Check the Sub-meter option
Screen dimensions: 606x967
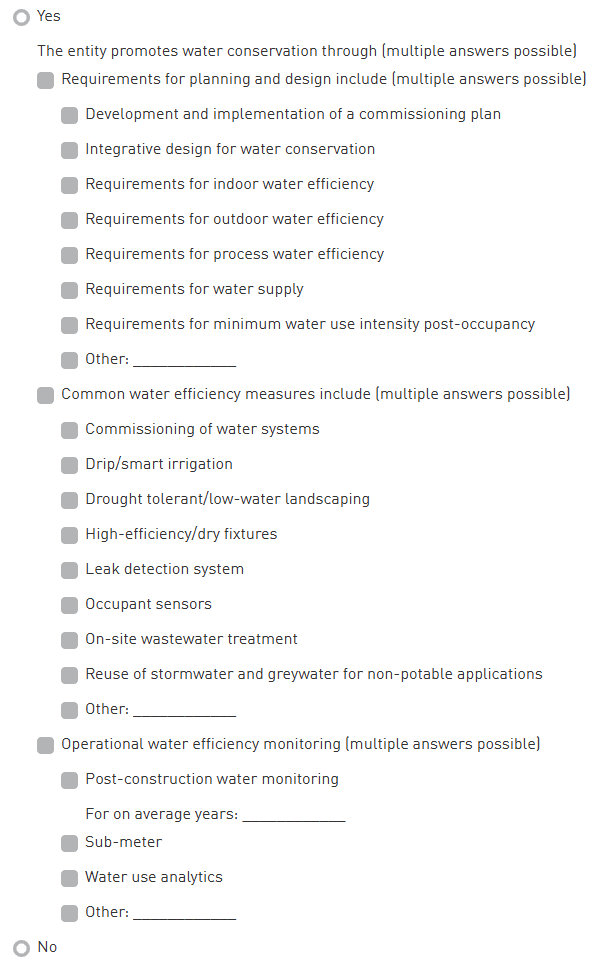point(69,843)
